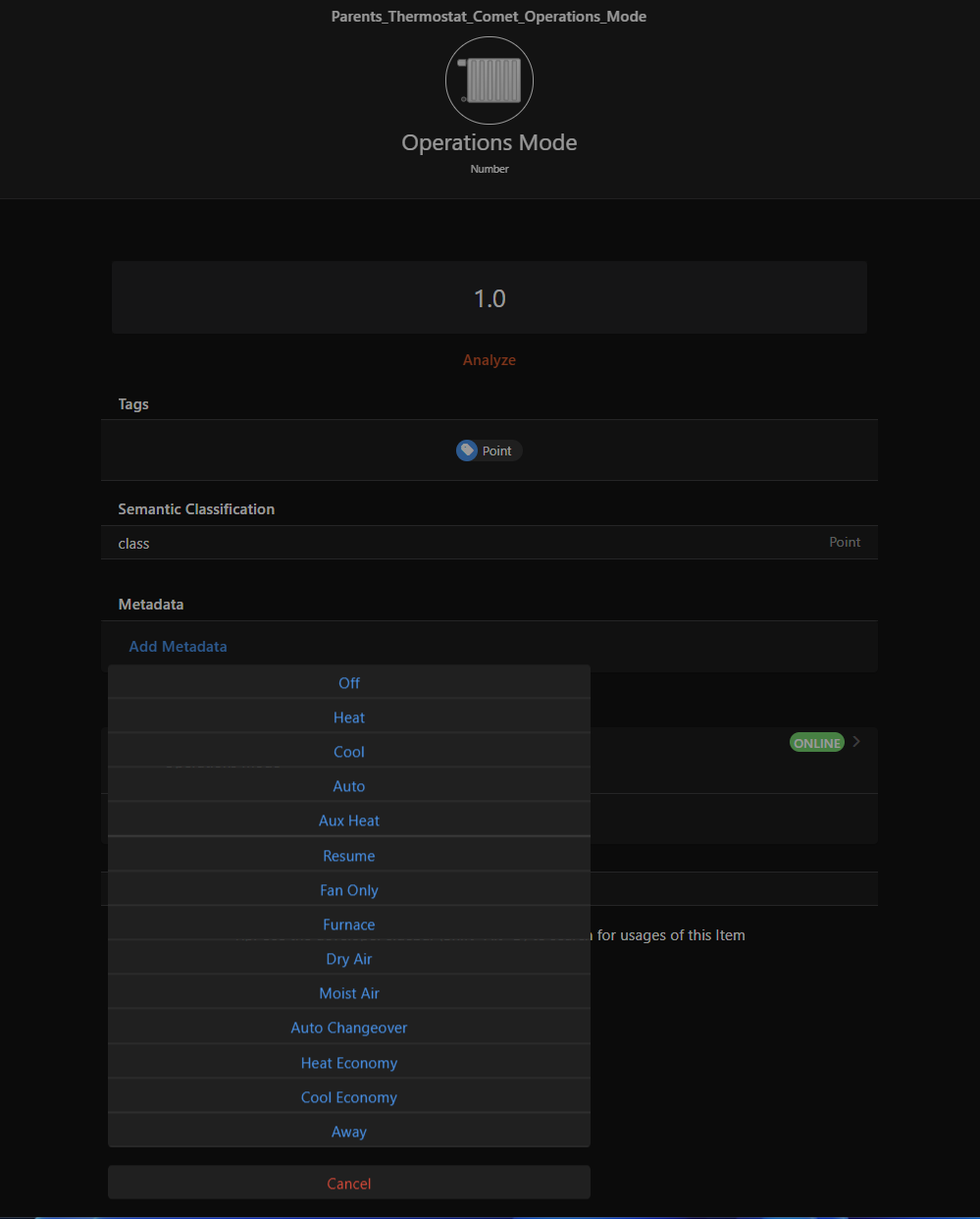Click the radiator icon at top
The height and width of the screenshot is (1219, 980).
coord(490,80)
